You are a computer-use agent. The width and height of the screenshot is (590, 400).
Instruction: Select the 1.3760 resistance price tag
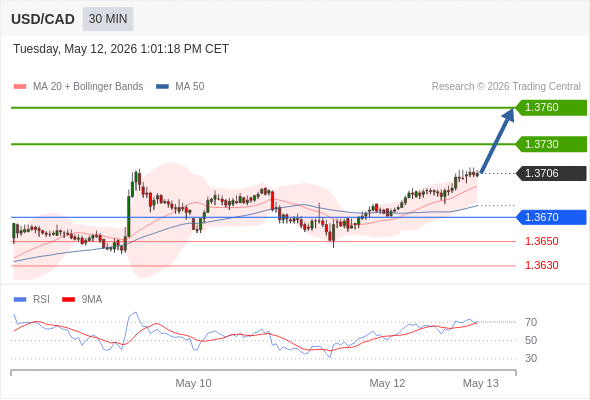pyautogui.click(x=551, y=108)
